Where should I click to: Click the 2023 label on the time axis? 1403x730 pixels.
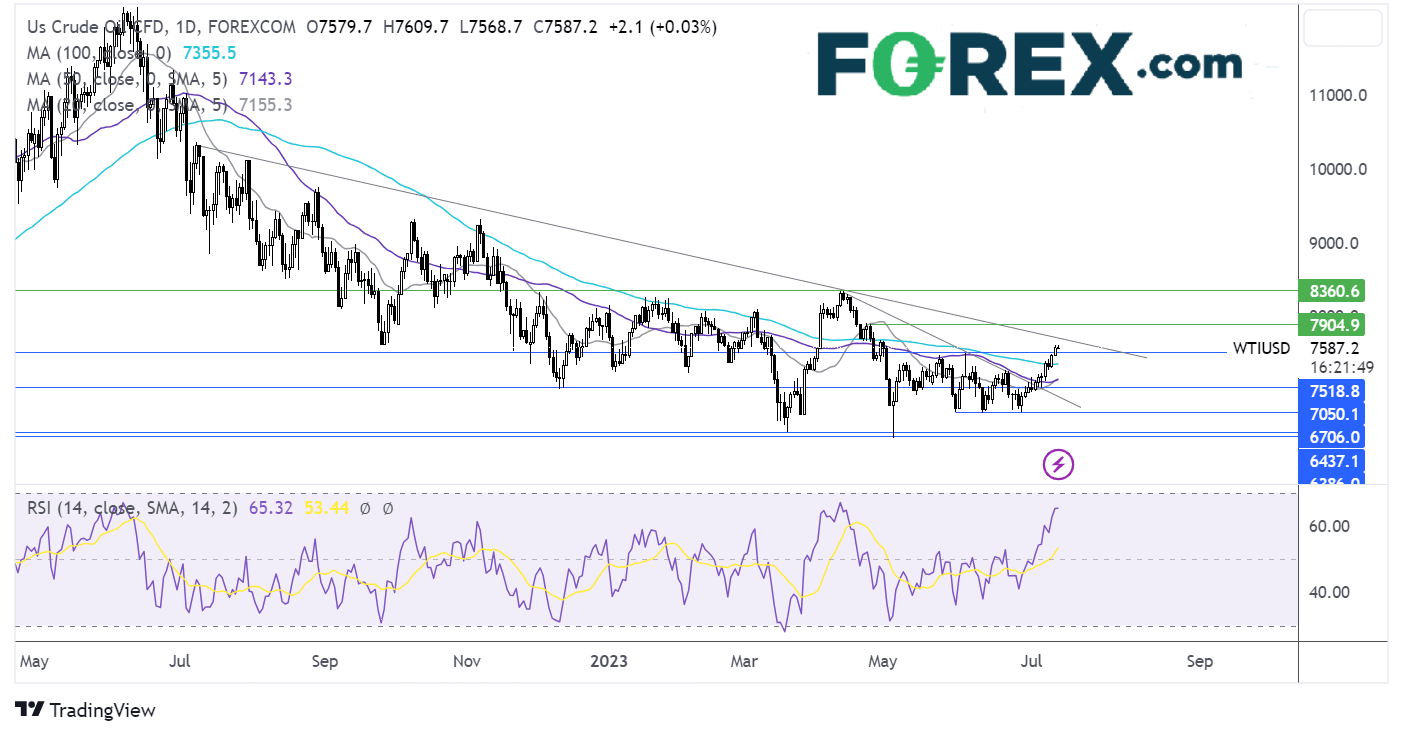coord(610,662)
